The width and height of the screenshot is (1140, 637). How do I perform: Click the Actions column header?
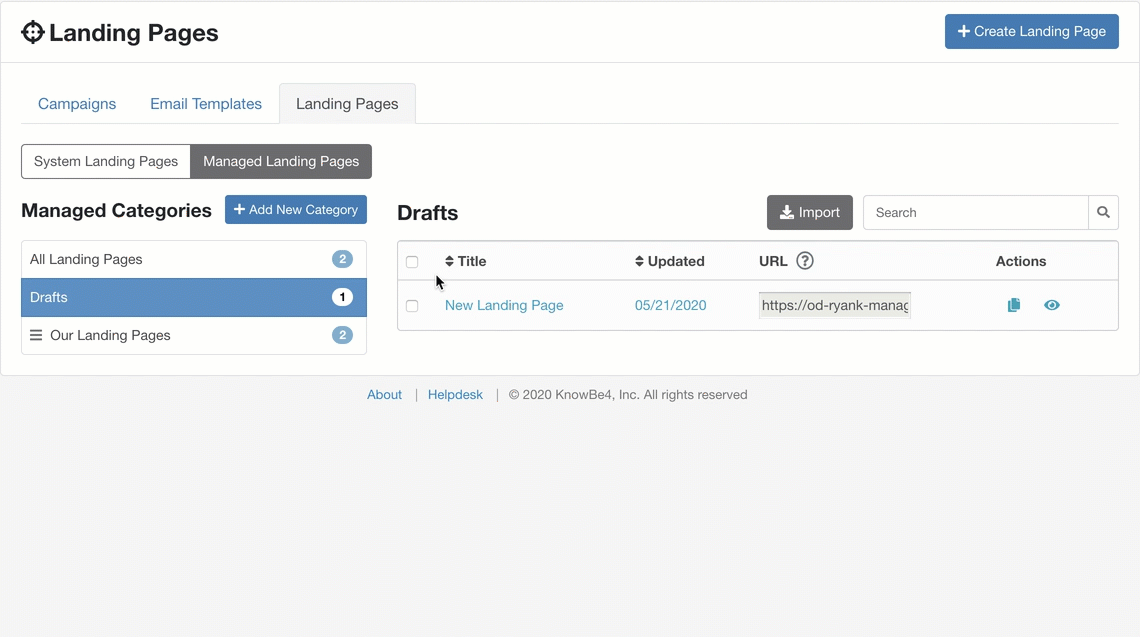coord(1021,261)
